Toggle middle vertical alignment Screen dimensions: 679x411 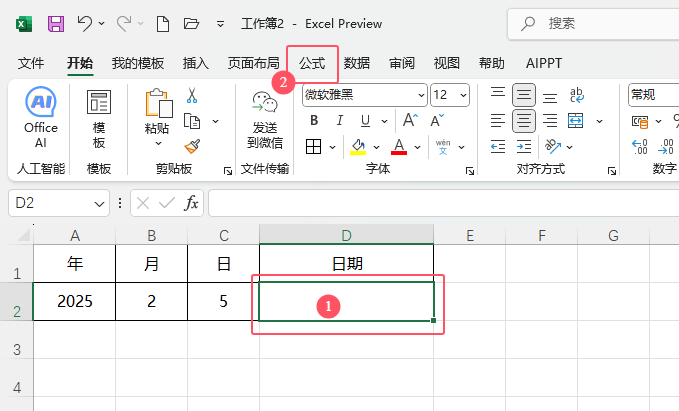[x=524, y=95]
